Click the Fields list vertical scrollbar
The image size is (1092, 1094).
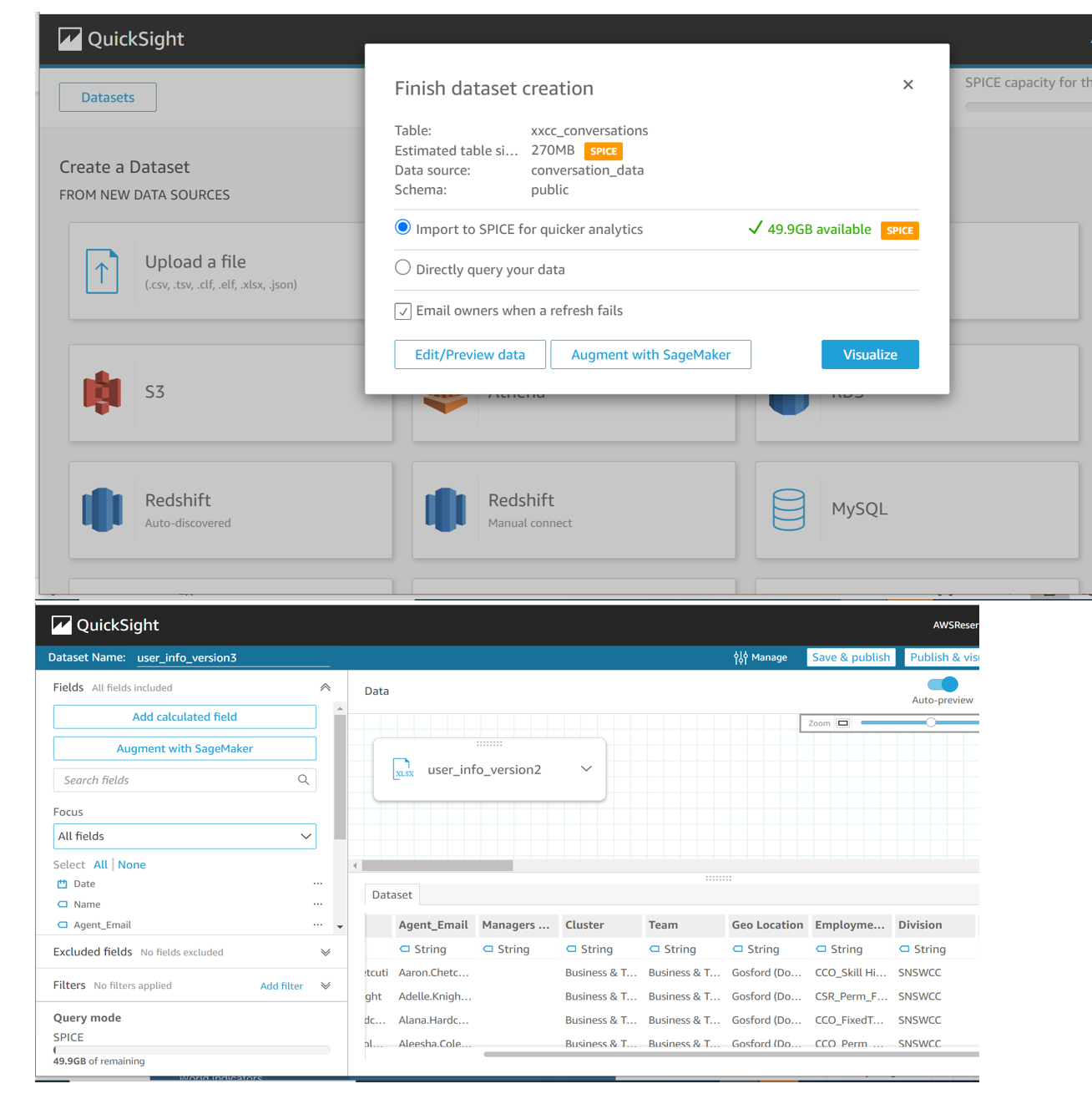(x=340, y=777)
